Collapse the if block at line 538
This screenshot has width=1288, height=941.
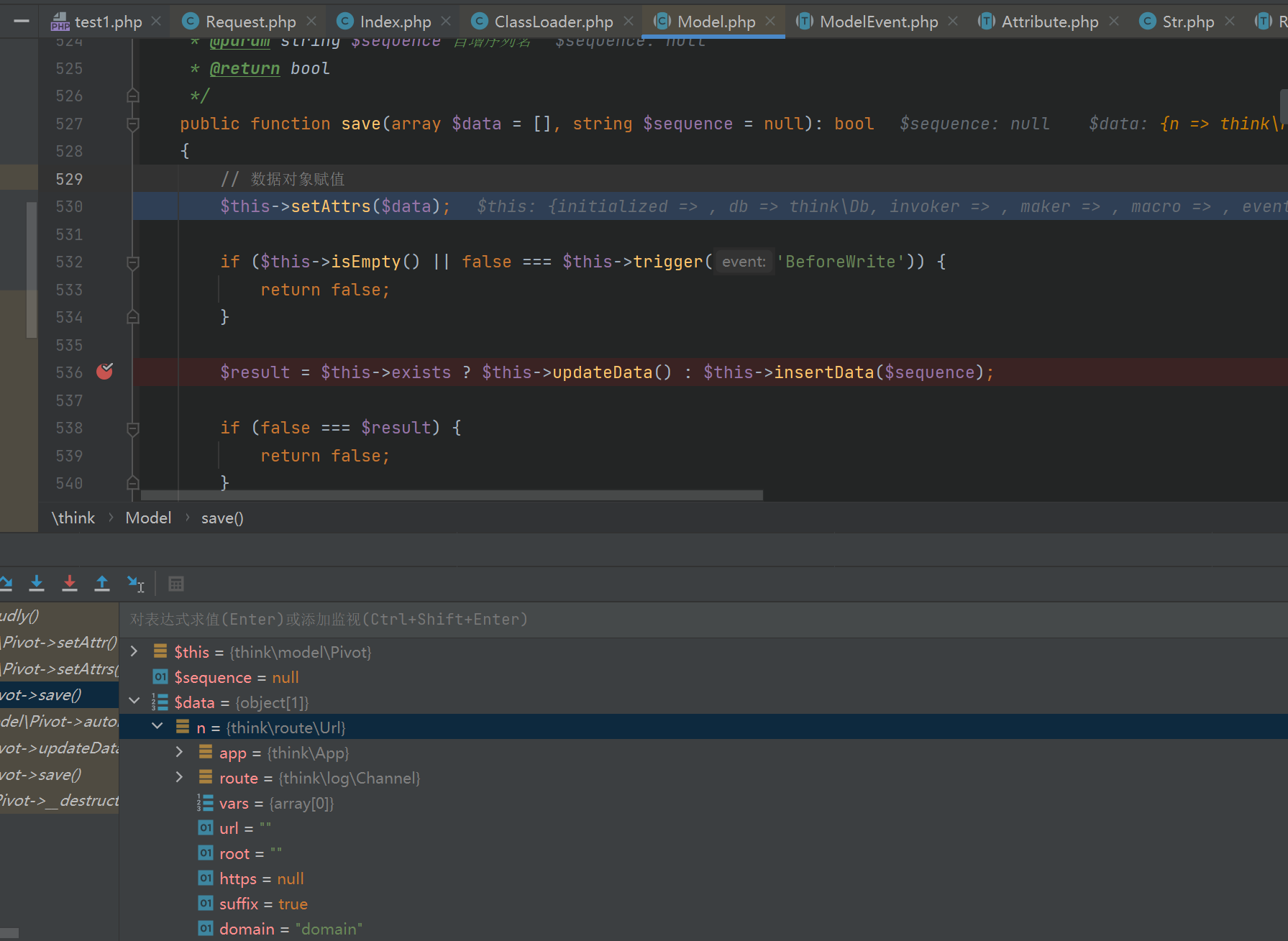tap(133, 428)
